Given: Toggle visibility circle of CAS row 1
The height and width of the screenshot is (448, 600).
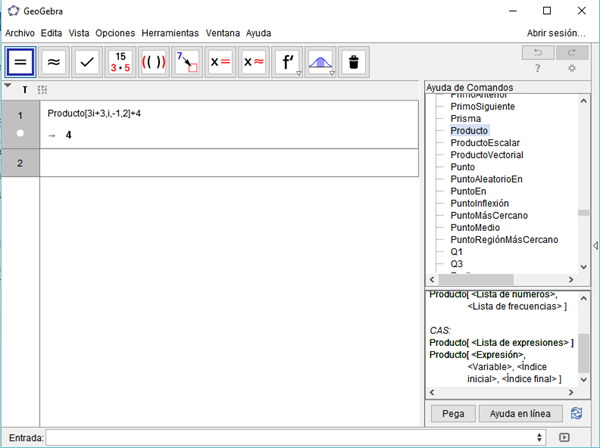Looking at the screenshot, I should pyautogui.click(x=20, y=133).
